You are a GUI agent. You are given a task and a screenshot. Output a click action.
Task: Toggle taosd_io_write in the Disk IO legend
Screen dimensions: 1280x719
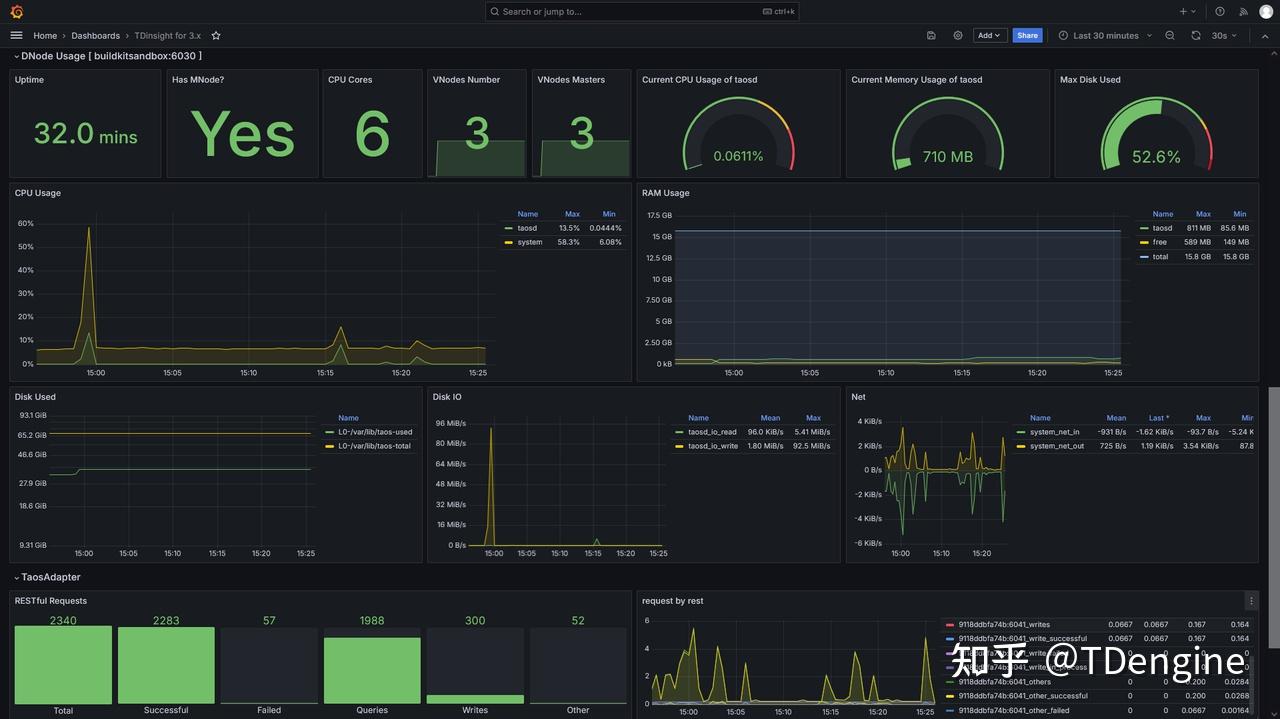pos(712,446)
